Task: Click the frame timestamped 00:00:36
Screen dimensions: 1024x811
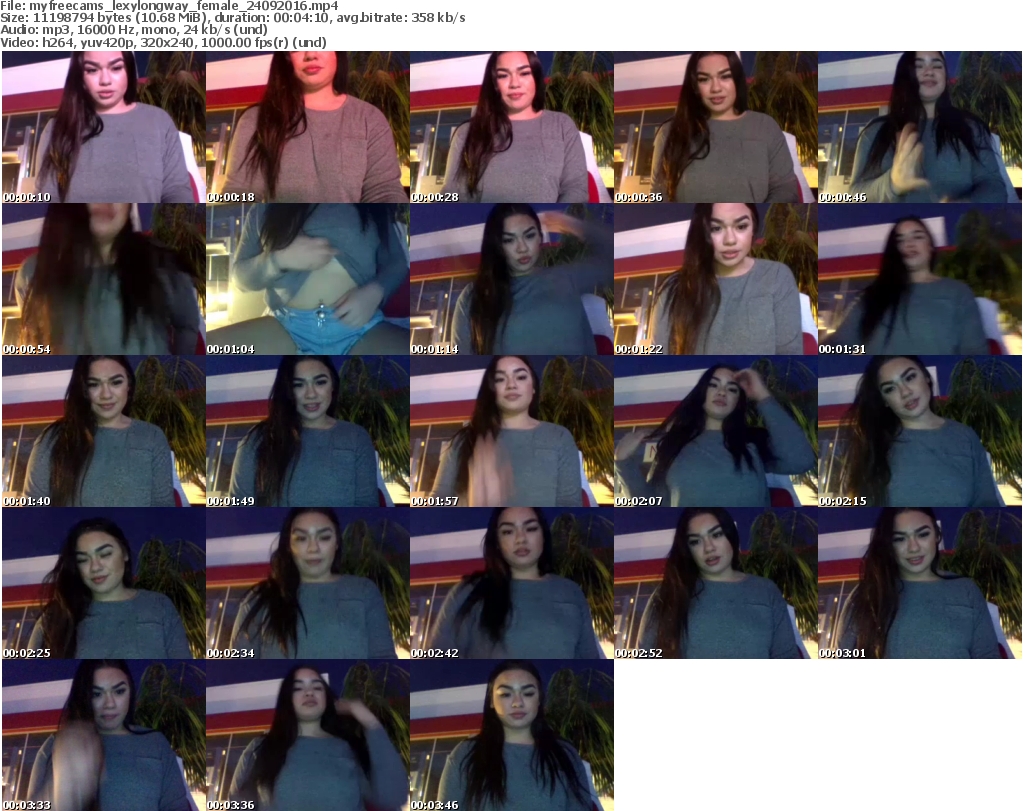Action: 716,127
